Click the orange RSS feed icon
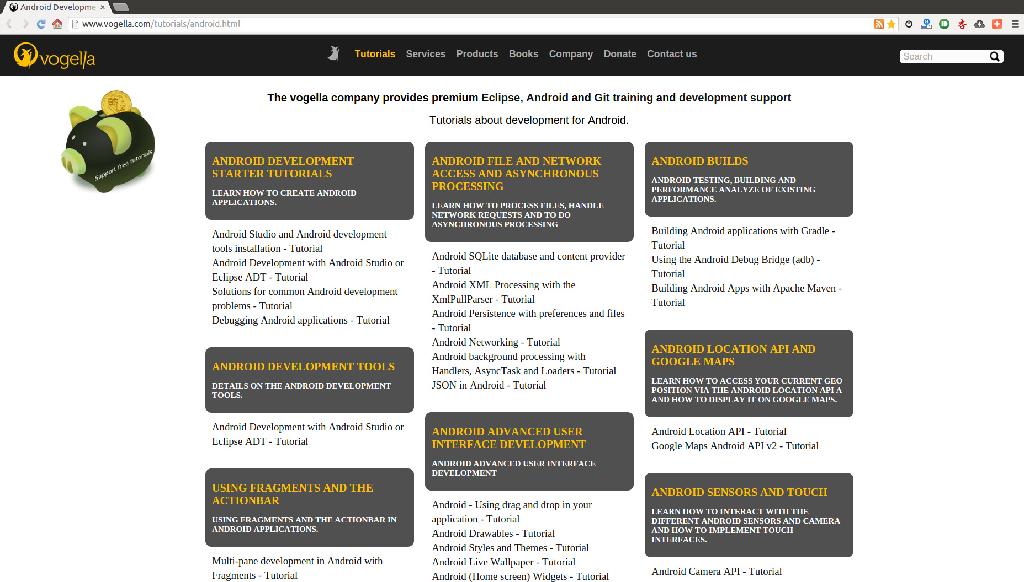 pyautogui.click(x=878, y=24)
